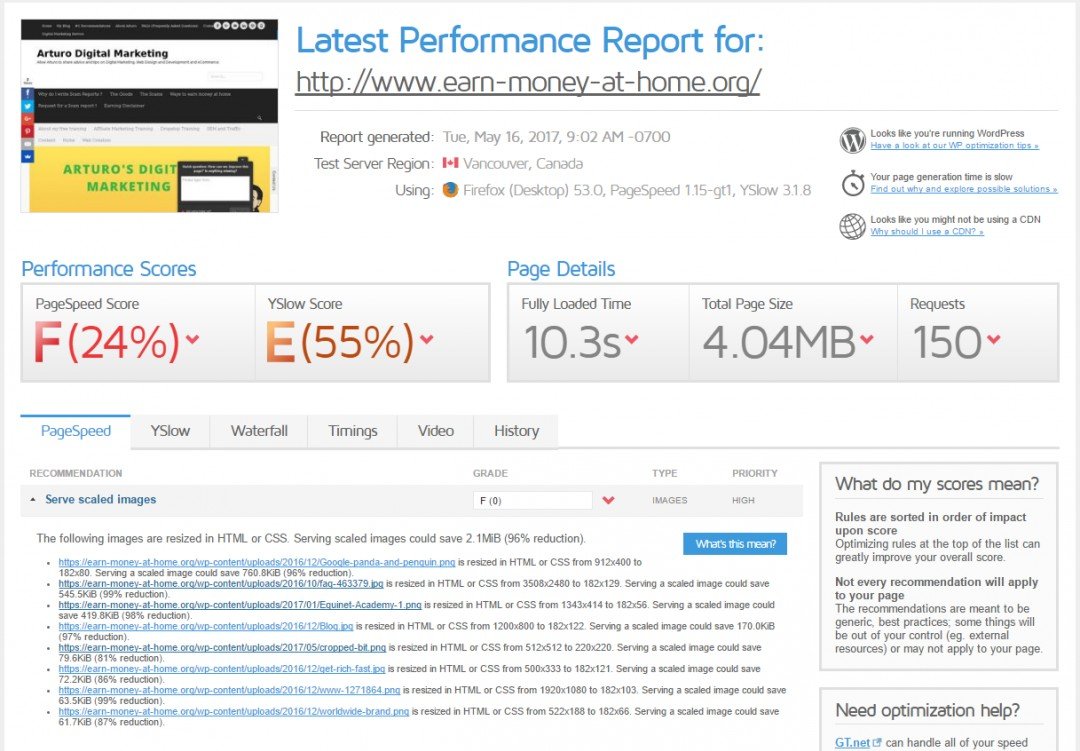Viewport: 1080px width, 751px height.
Task: Click the Firefox browser icon
Action: pos(450,189)
